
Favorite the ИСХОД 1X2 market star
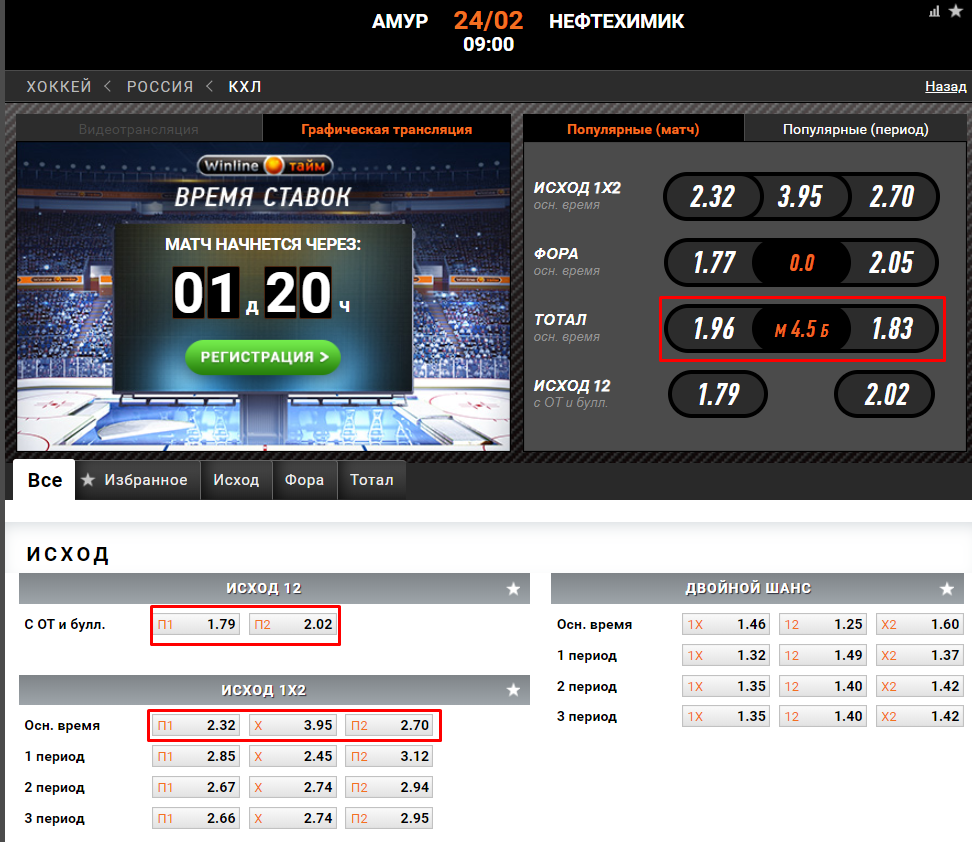(x=513, y=690)
